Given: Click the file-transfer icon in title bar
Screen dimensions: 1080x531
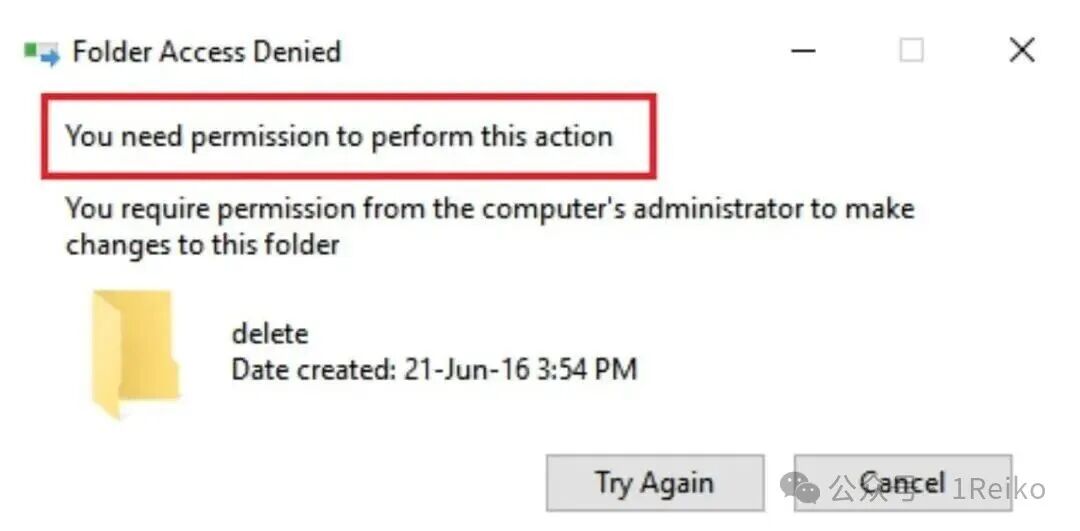Looking at the screenshot, I should [43, 53].
